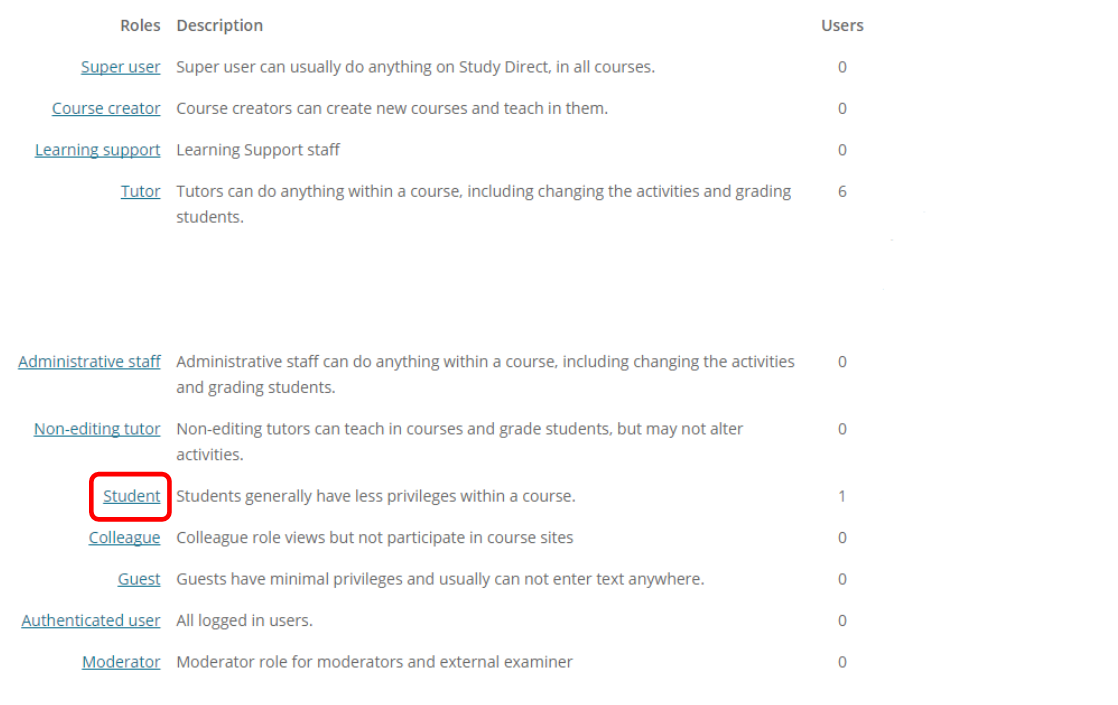Open the Guest role link
This screenshot has height=705, width=1118.
pyautogui.click(x=139, y=579)
